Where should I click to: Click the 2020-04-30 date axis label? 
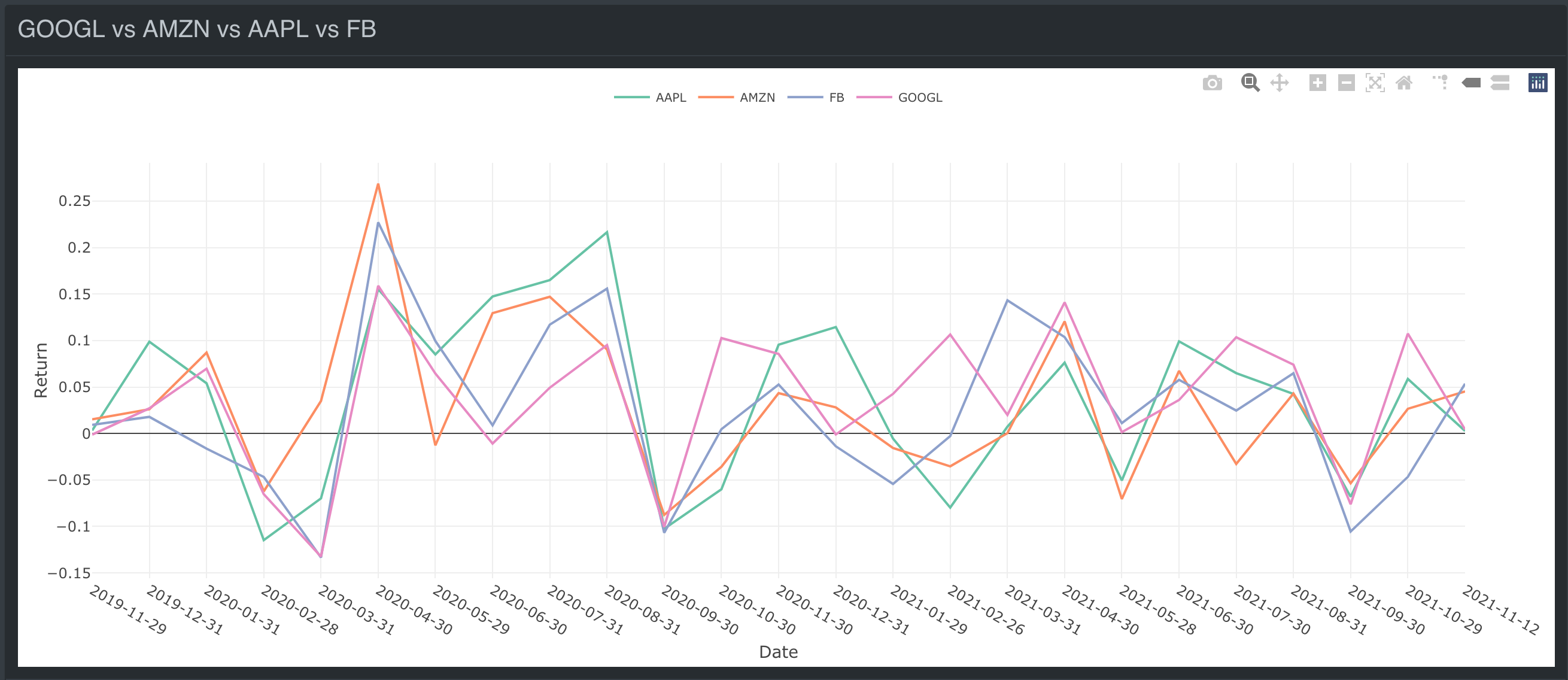(x=414, y=610)
